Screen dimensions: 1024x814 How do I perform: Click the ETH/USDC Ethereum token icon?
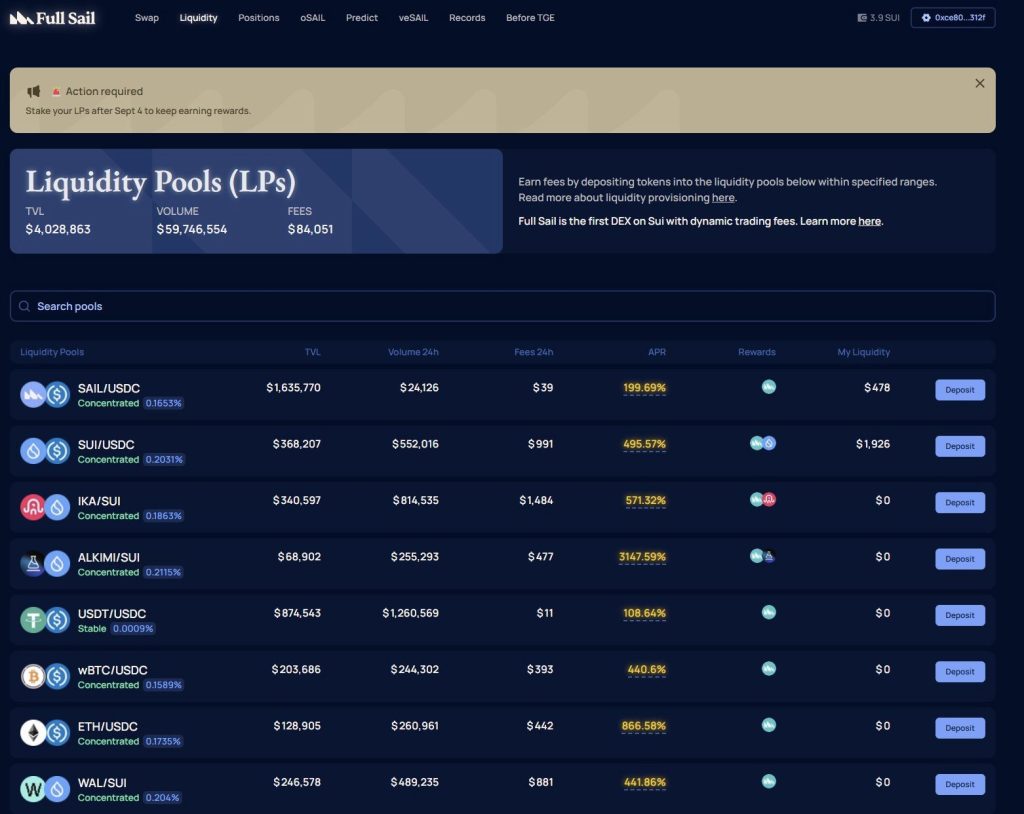[34, 733]
